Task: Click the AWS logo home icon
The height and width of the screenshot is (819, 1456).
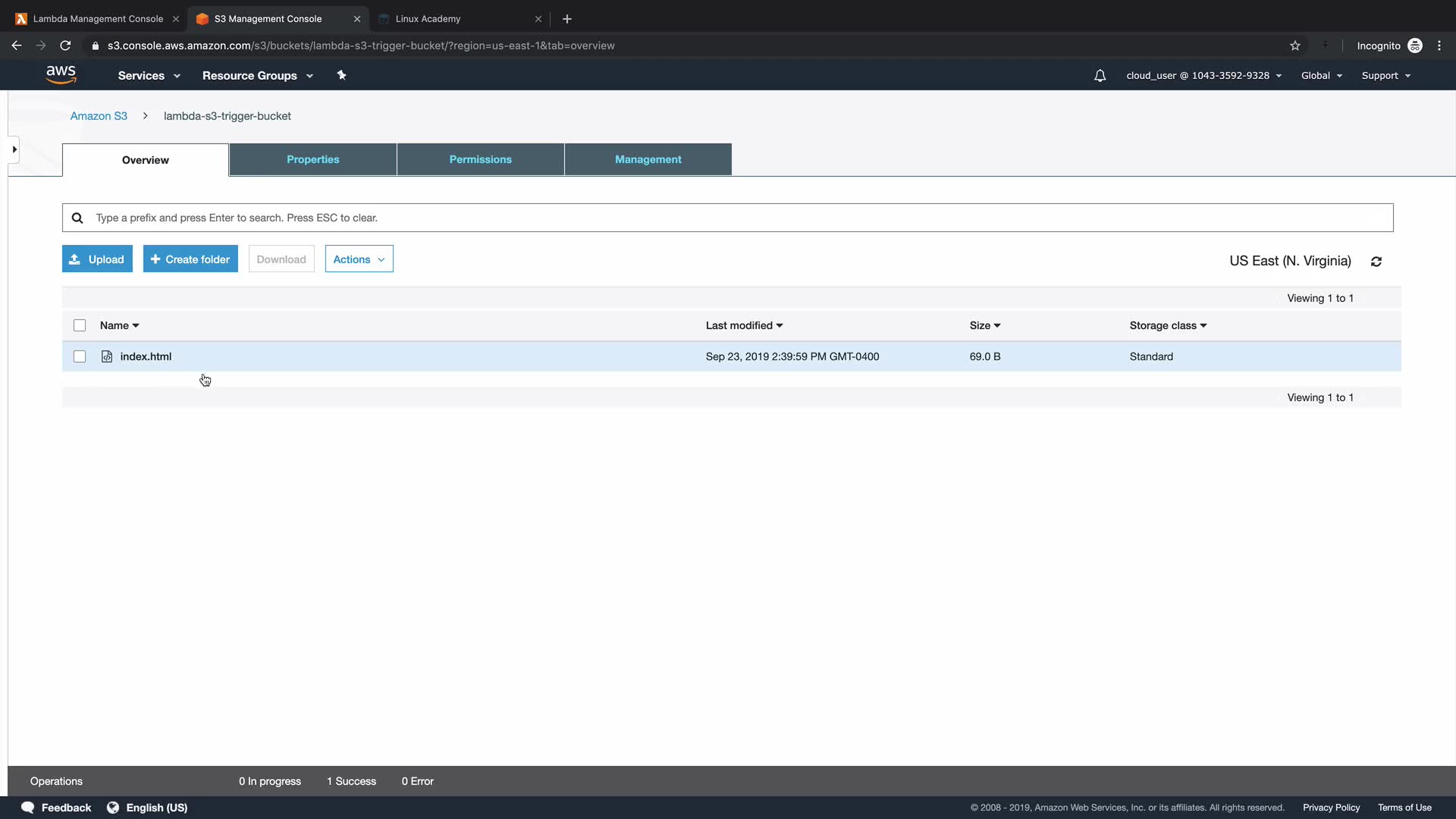Action: pos(61,74)
